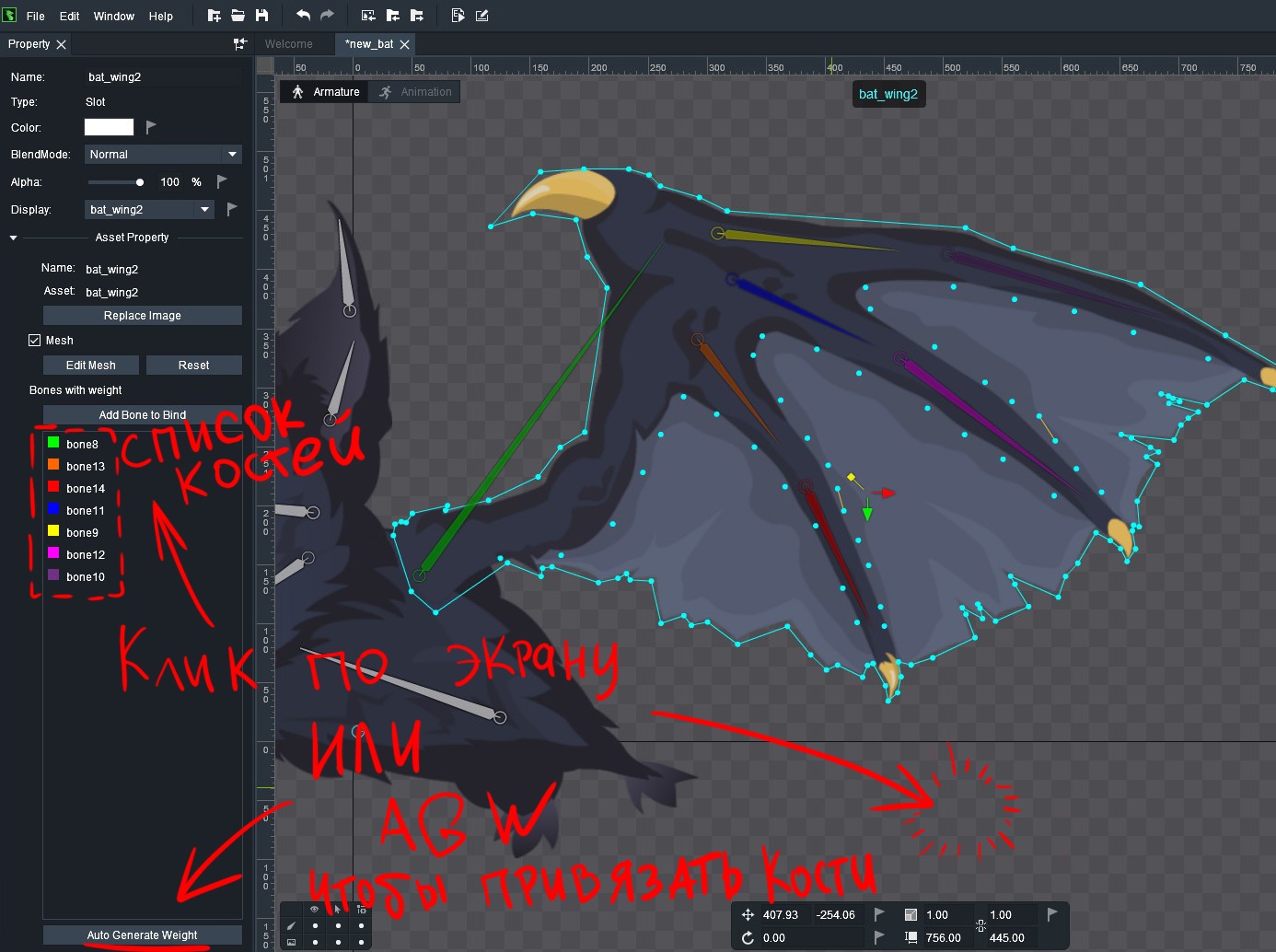
Task: Click the Alpha slider handle
Action: pyautogui.click(x=140, y=182)
